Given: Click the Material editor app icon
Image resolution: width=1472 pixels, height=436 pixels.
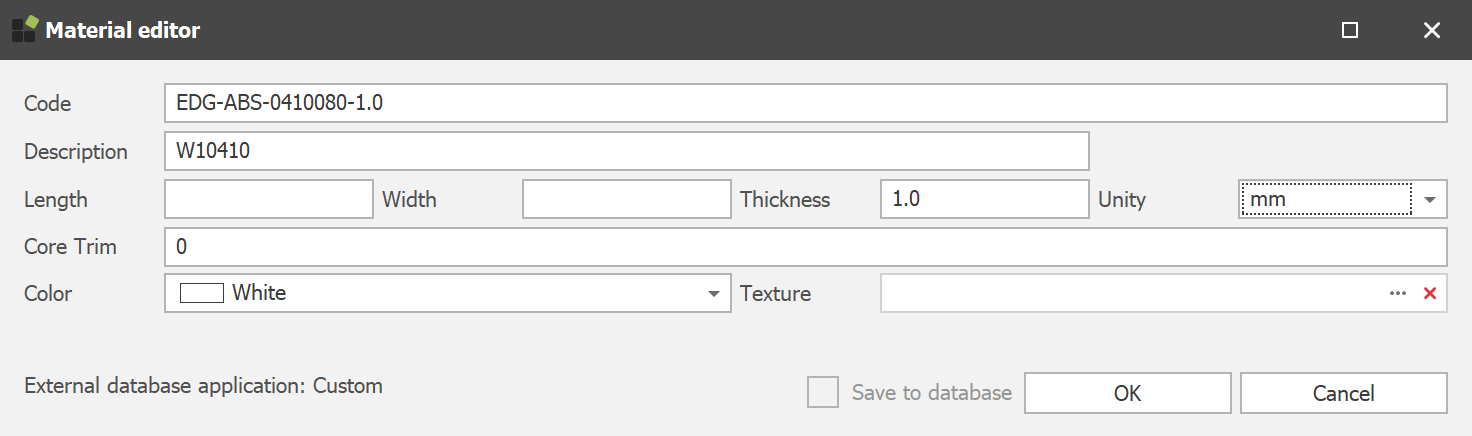Looking at the screenshot, I should (x=25, y=29).
